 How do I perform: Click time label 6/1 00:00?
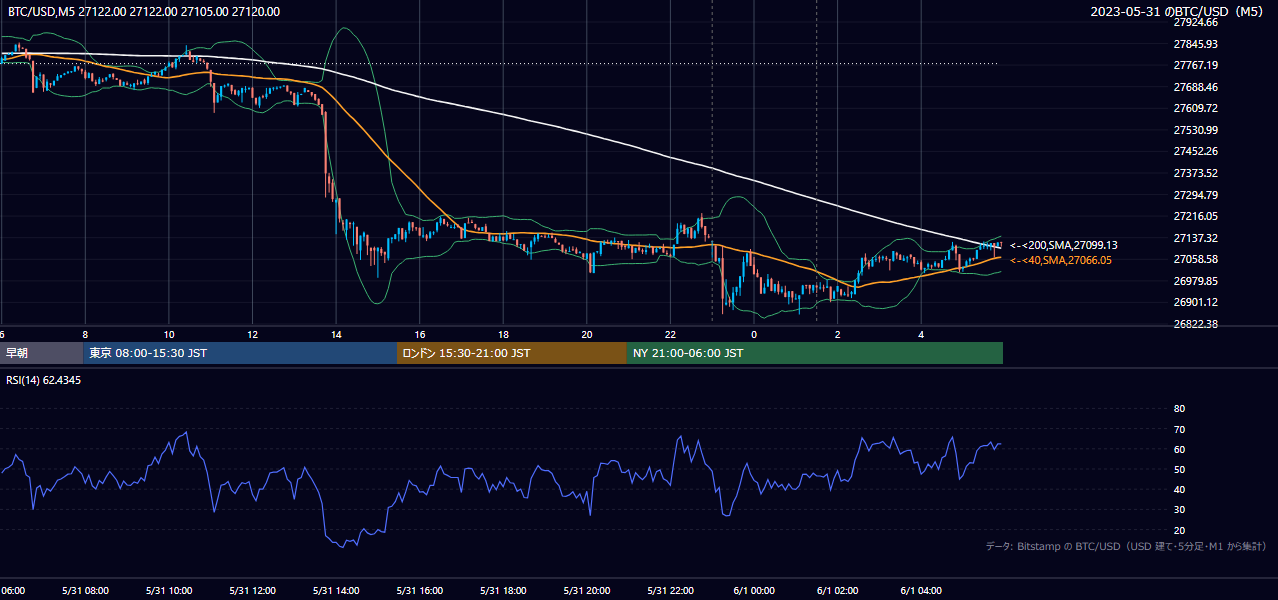[x=754, y=591]
